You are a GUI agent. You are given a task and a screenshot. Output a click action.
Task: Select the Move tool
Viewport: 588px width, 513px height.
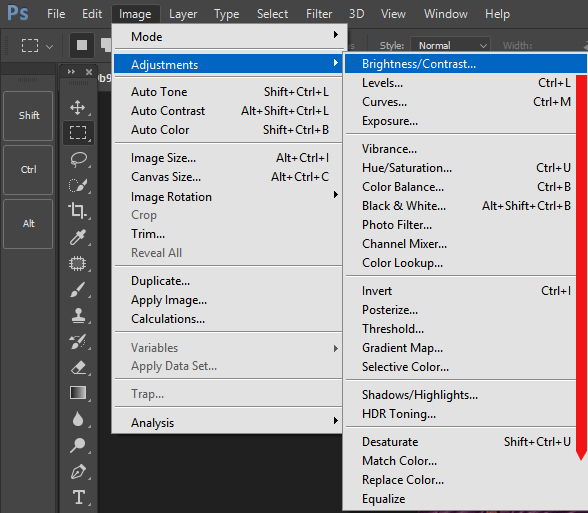[78, 107]
